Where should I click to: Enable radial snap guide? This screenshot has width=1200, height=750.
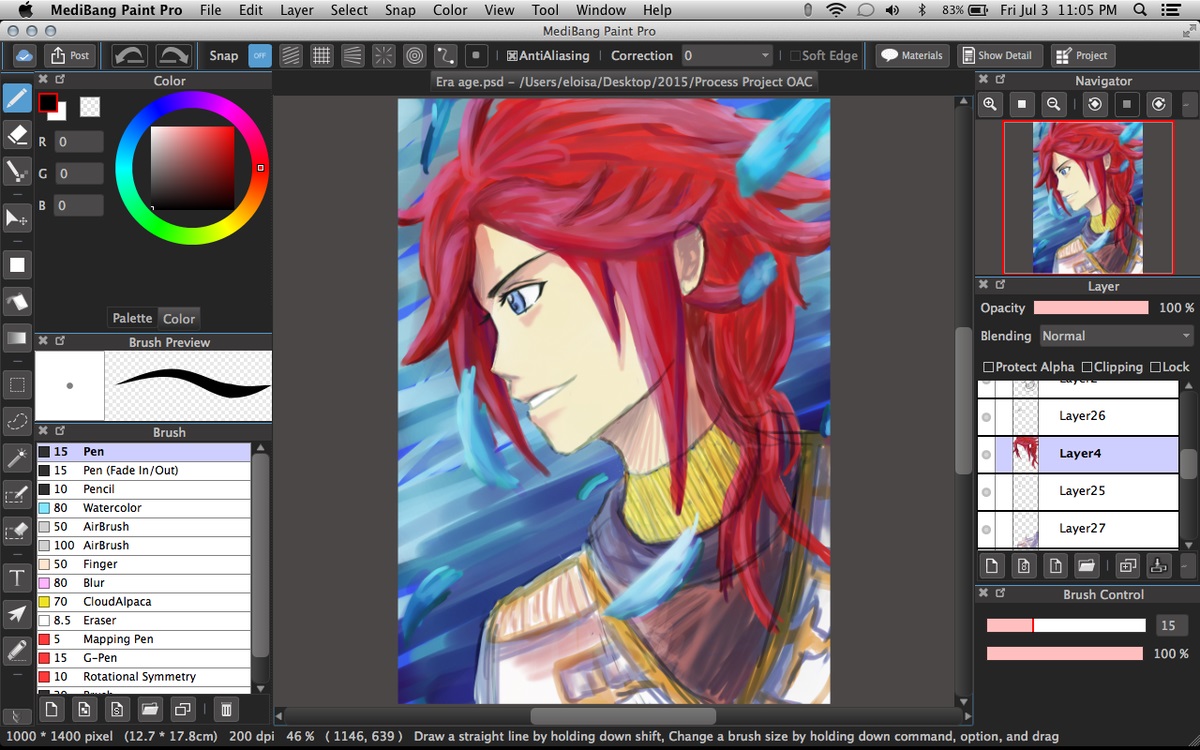click(x=383, y=55)
